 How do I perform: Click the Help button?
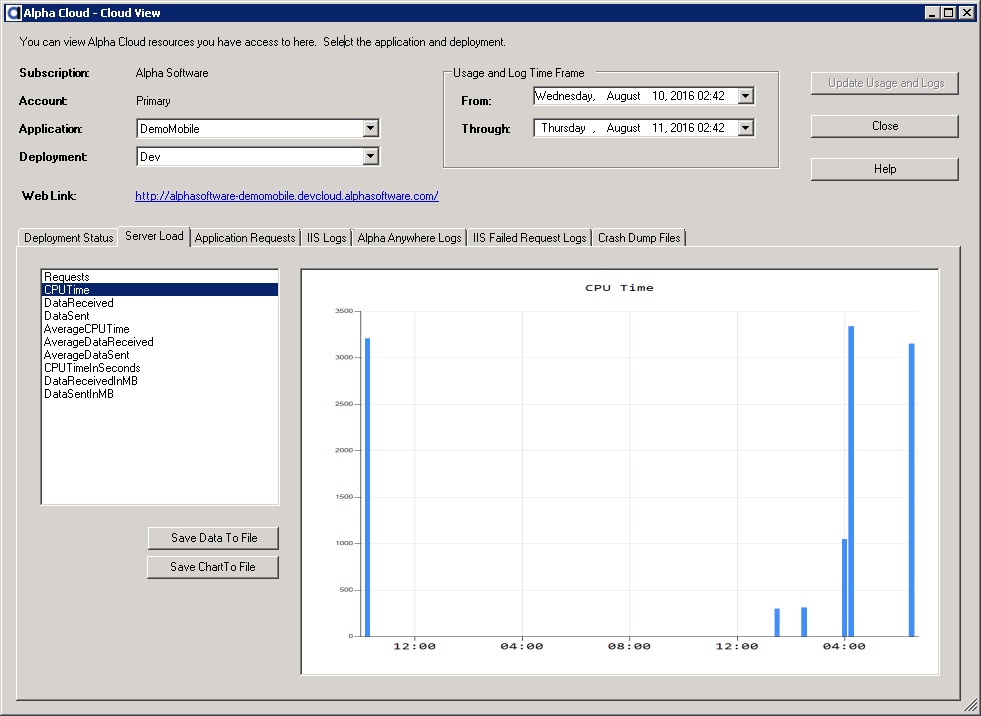point(885,169)
